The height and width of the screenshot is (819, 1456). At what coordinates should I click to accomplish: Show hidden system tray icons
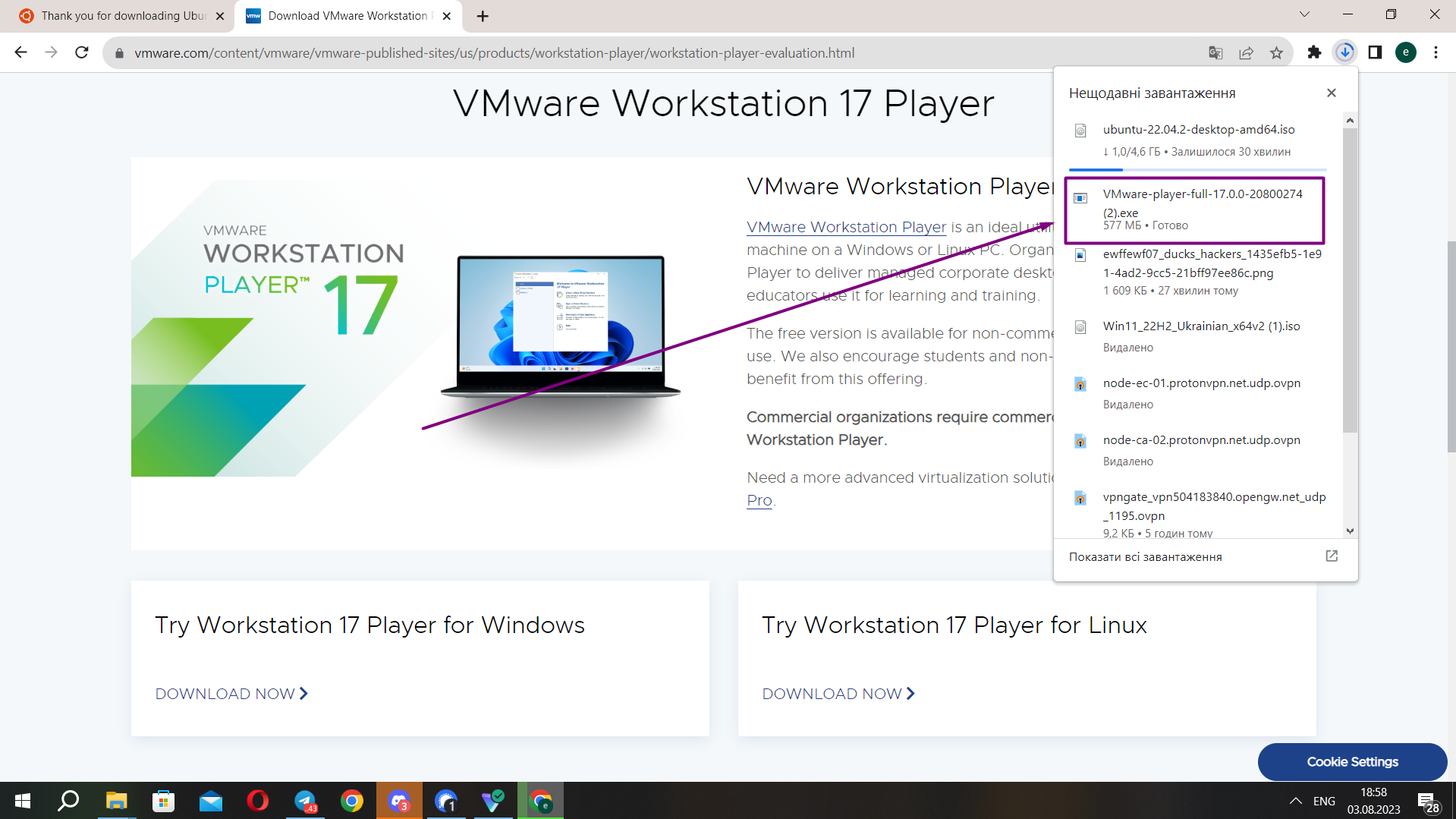pyautogui.click(x=1295, y=801)
